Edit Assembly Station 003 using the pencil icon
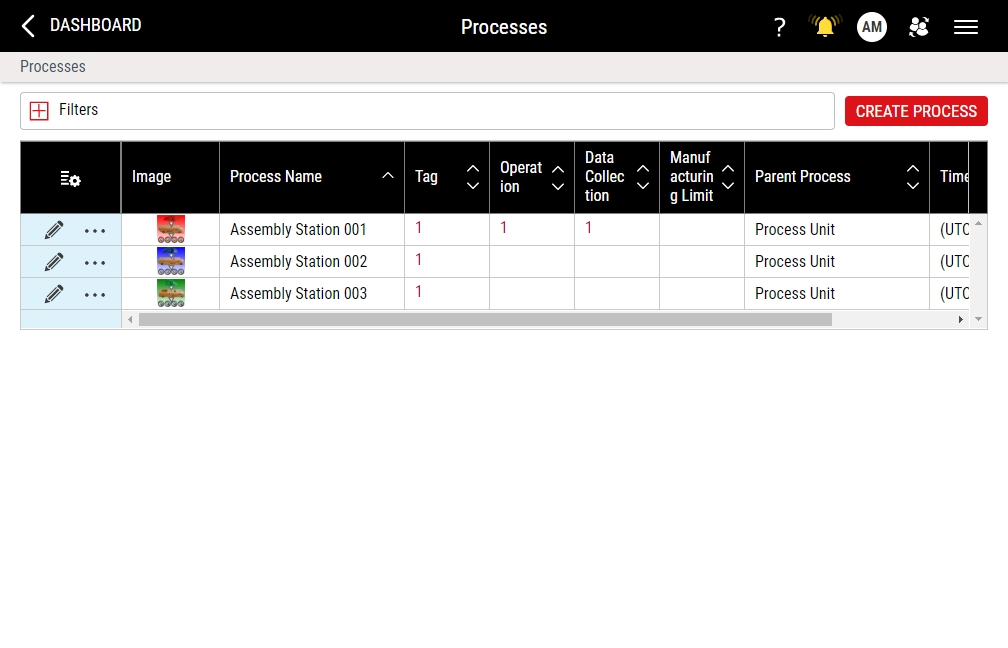1008x648 pixels. coord(54,293)
